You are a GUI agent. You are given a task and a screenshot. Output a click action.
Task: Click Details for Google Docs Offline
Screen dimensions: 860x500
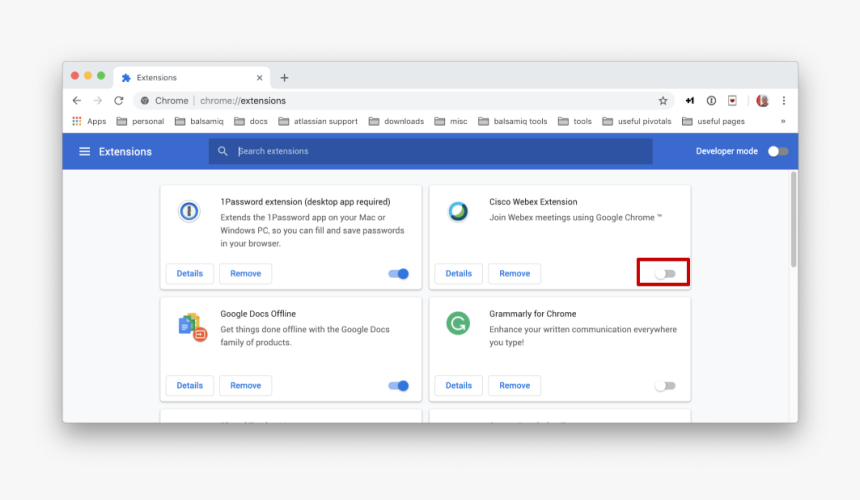(x=190, y=386)
